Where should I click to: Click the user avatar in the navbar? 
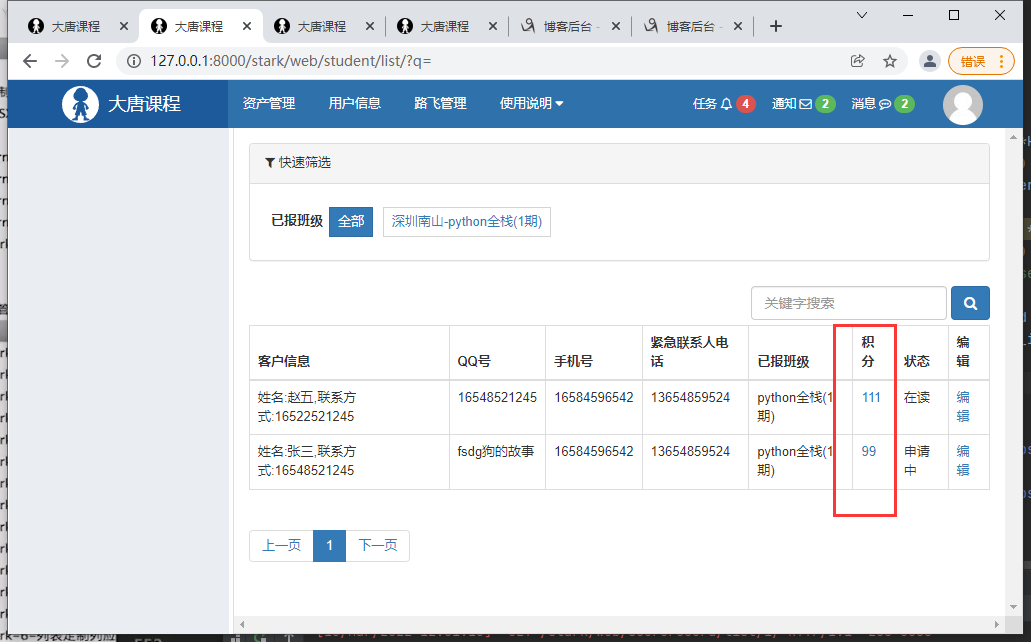[963, 105]
